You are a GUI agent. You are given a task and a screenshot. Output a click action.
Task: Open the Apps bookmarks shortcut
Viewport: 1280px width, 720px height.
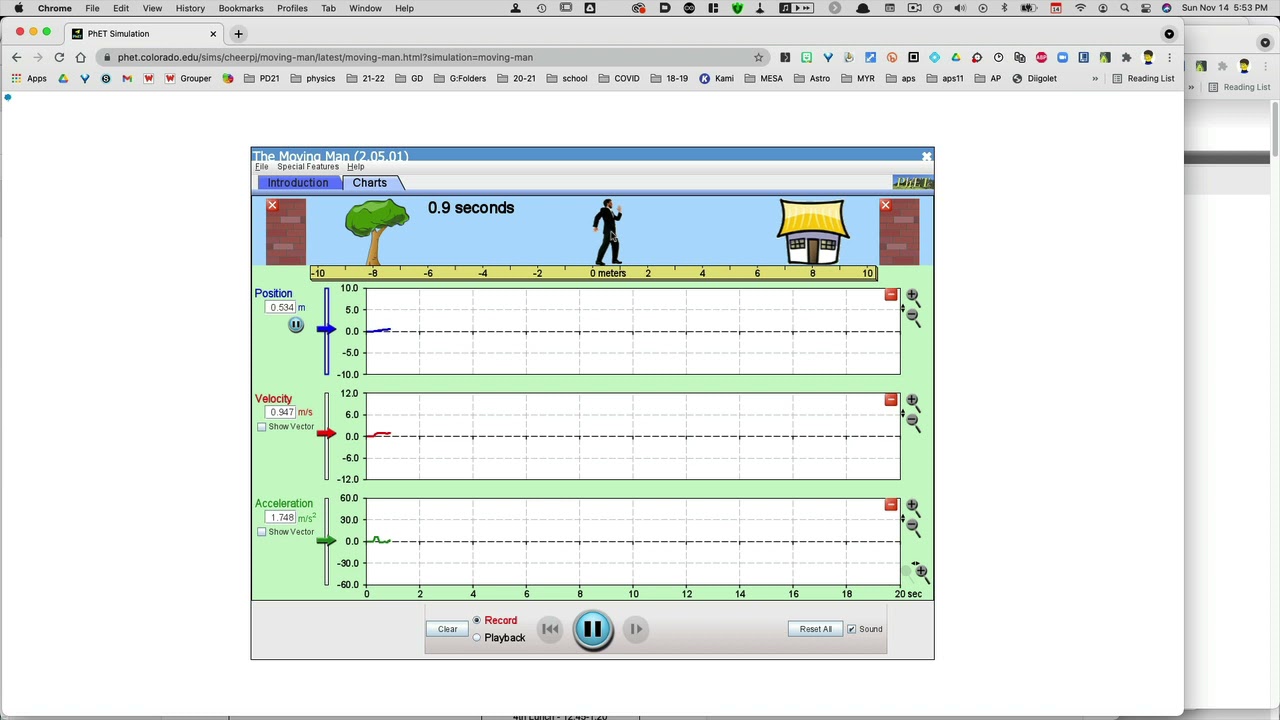(29, 78)
